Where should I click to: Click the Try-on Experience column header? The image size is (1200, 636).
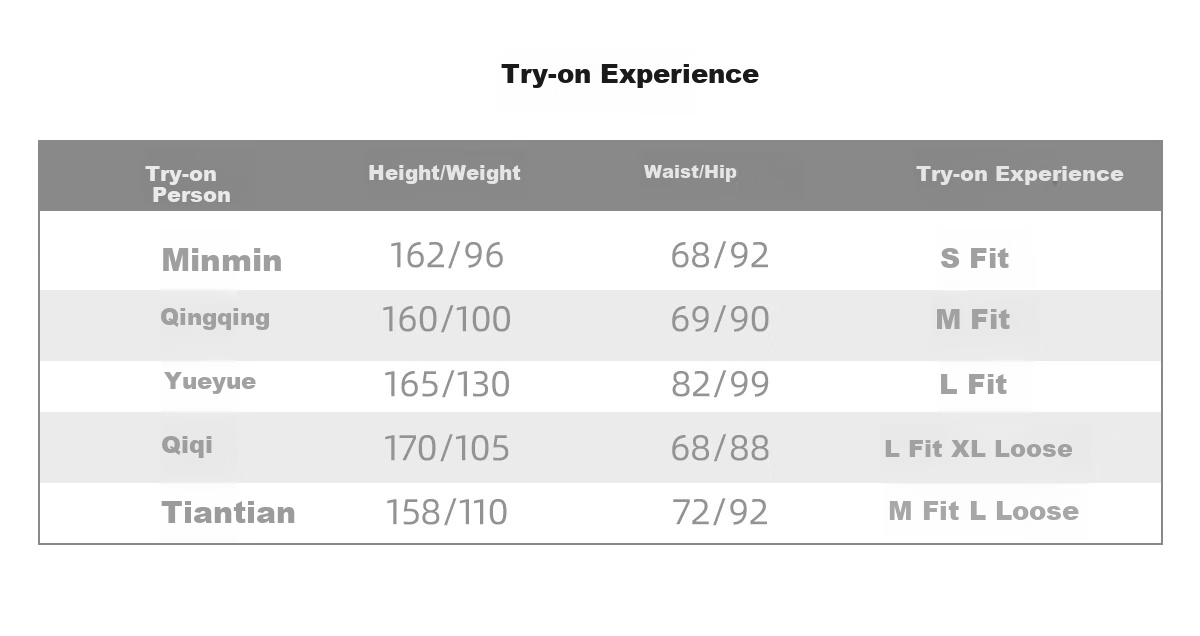click(1019, 174)
